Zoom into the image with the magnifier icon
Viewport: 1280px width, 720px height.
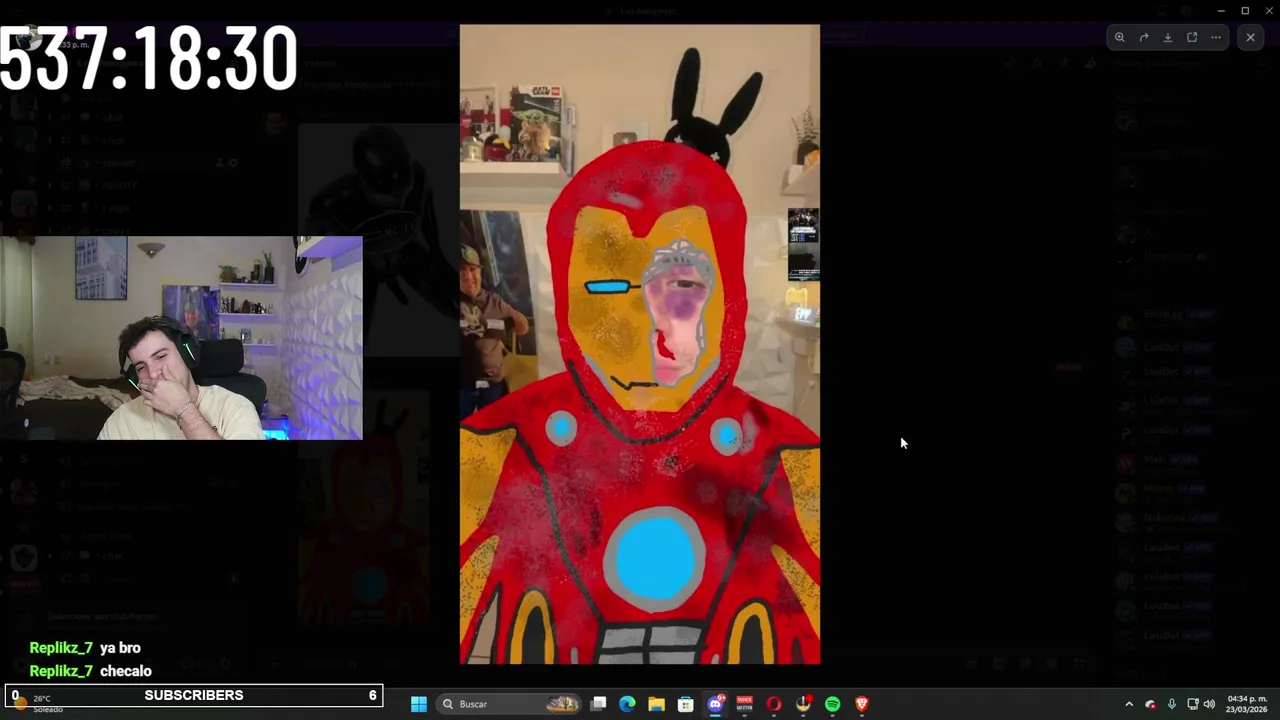(x=1120, y=37)
